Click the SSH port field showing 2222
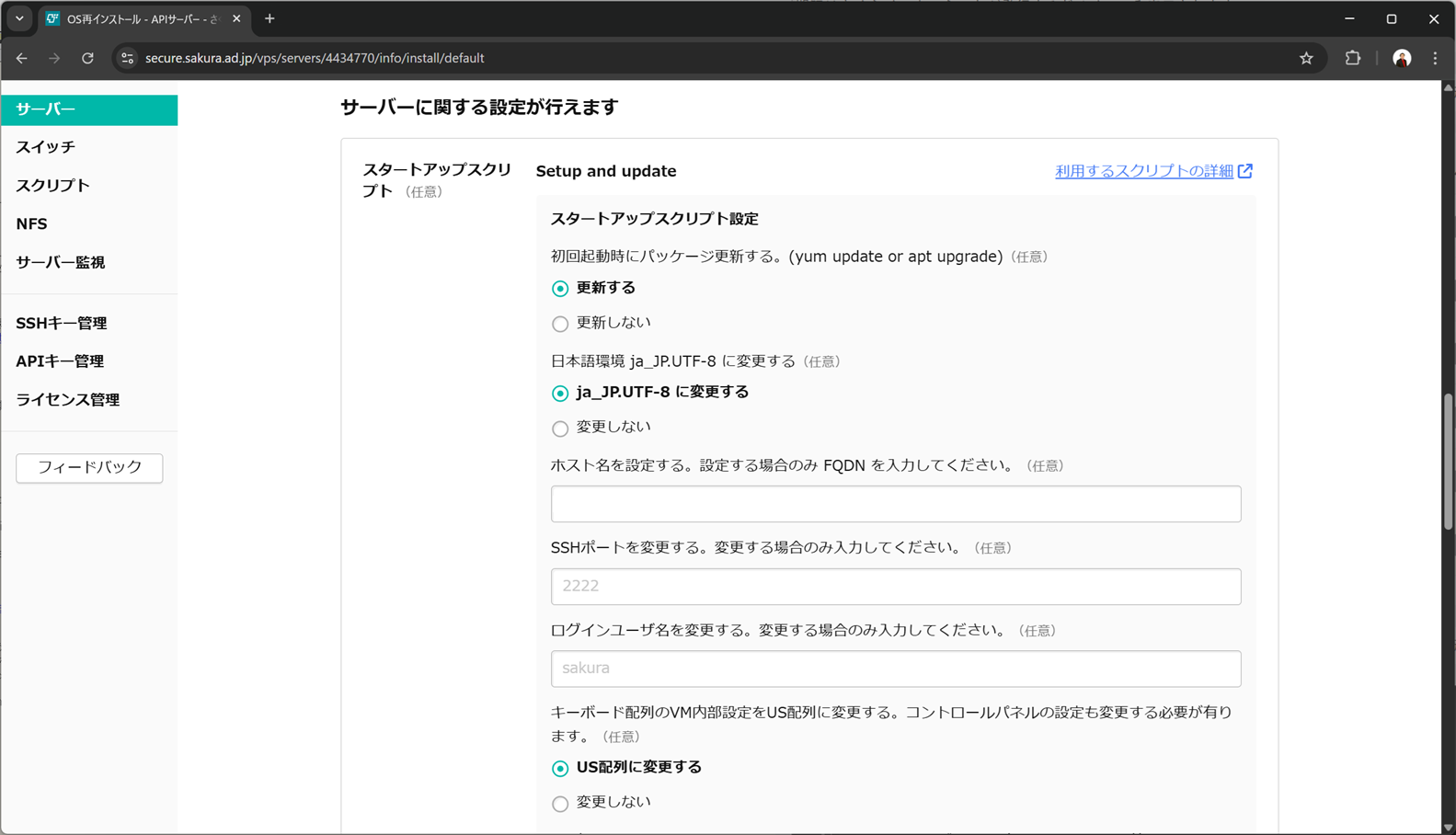This screenshot has width=1456, height=835. (x=895, y=586)
